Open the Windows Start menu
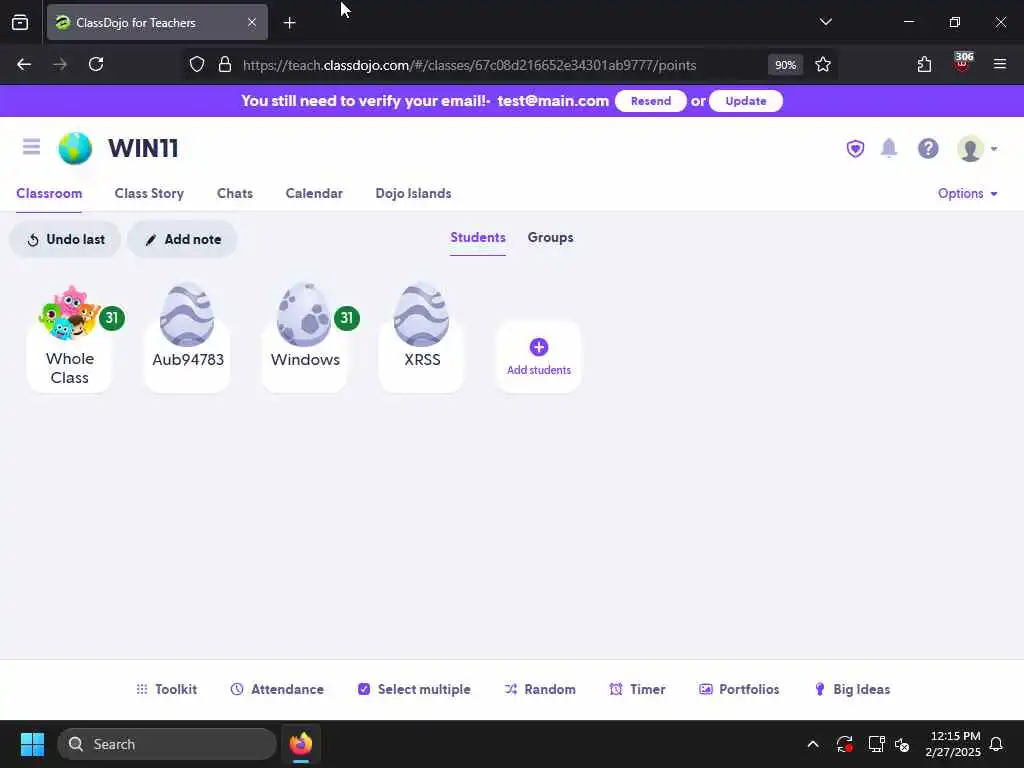Screen dimensions: 1024x768 pyautogui.click(x=32, y=744)
